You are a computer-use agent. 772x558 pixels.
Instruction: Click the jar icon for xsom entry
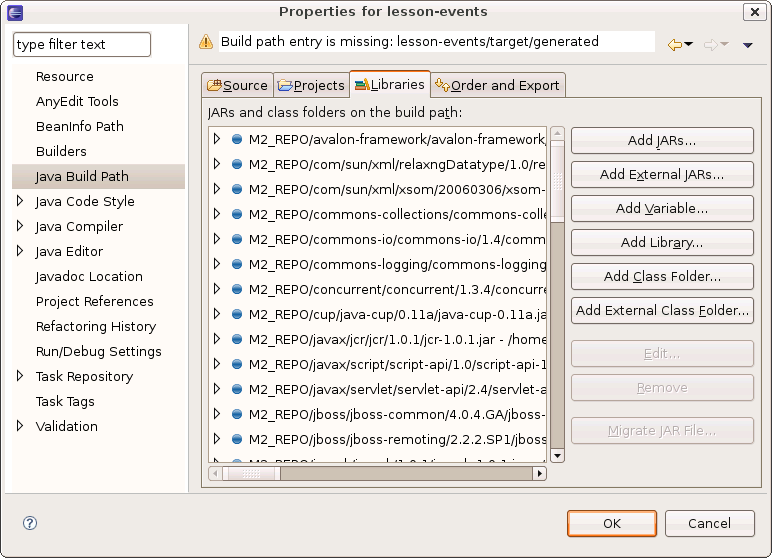(x=237, y=189)
